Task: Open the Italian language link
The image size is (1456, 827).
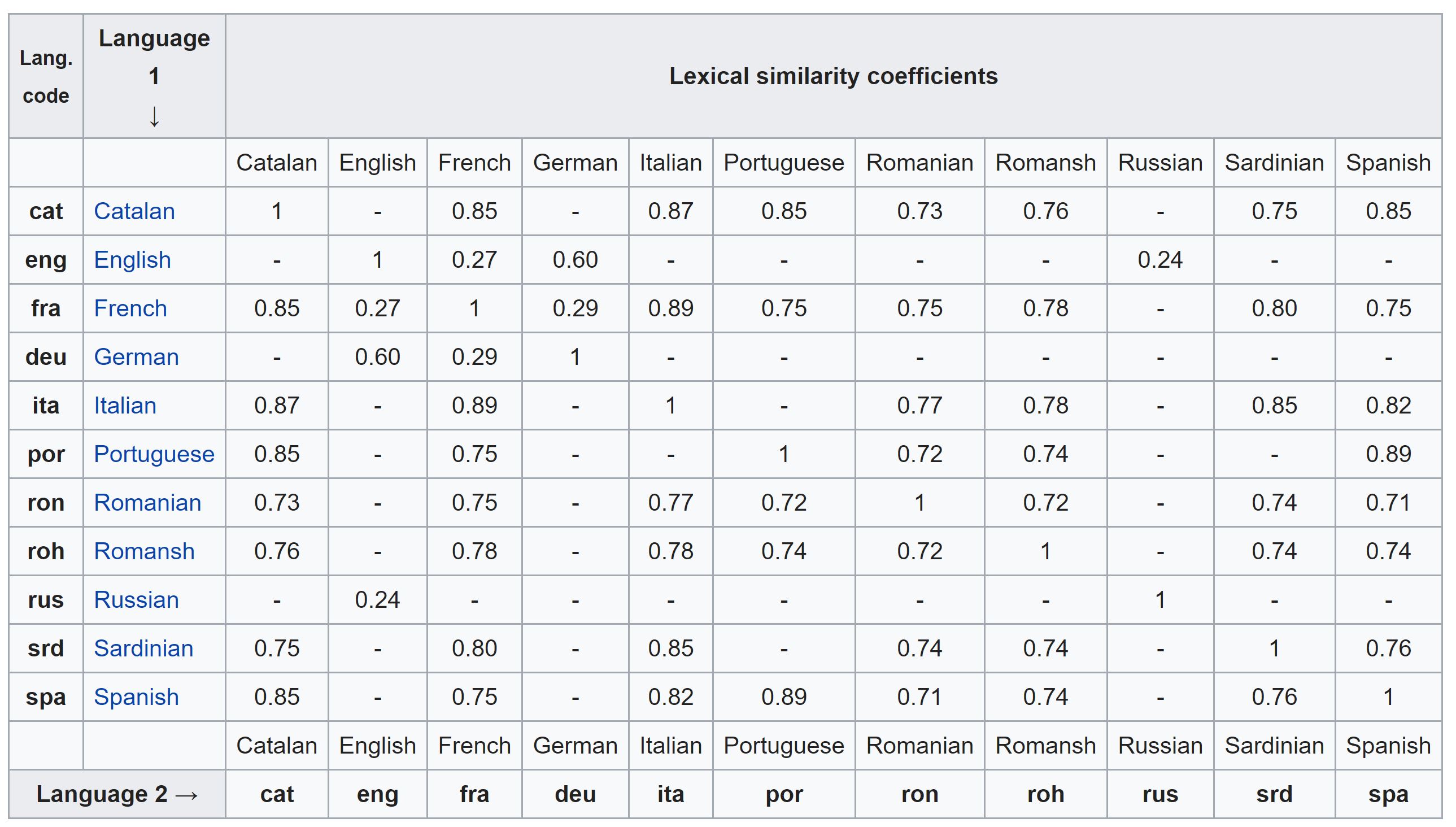Action: (125, 406)
